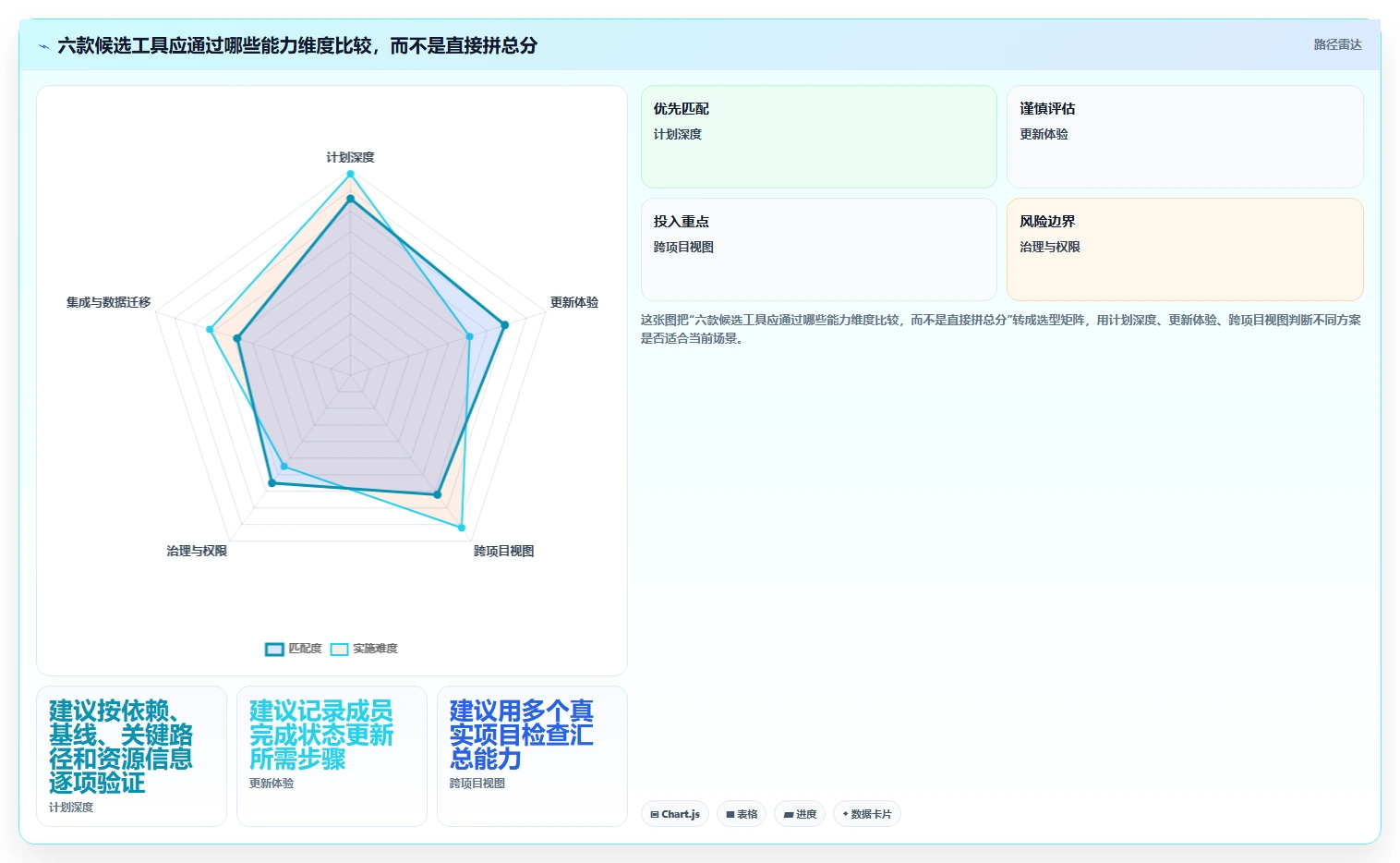Click the lightning icon beside the title
This screenshot has height=863, width=1400.
click(43, 45)
